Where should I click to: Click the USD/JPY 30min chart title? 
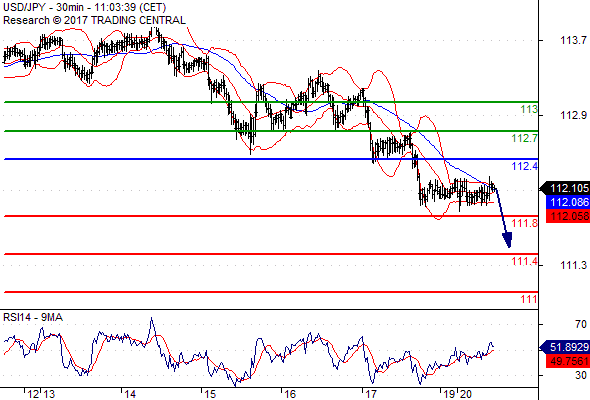[84, 7]
